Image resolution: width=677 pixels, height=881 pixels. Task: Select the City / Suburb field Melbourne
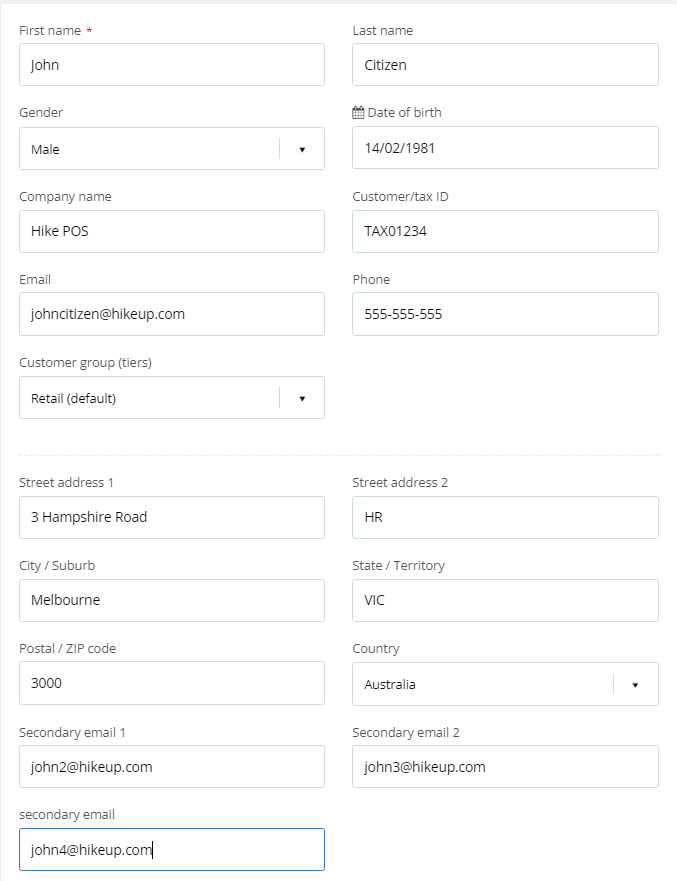click(172, 601)
